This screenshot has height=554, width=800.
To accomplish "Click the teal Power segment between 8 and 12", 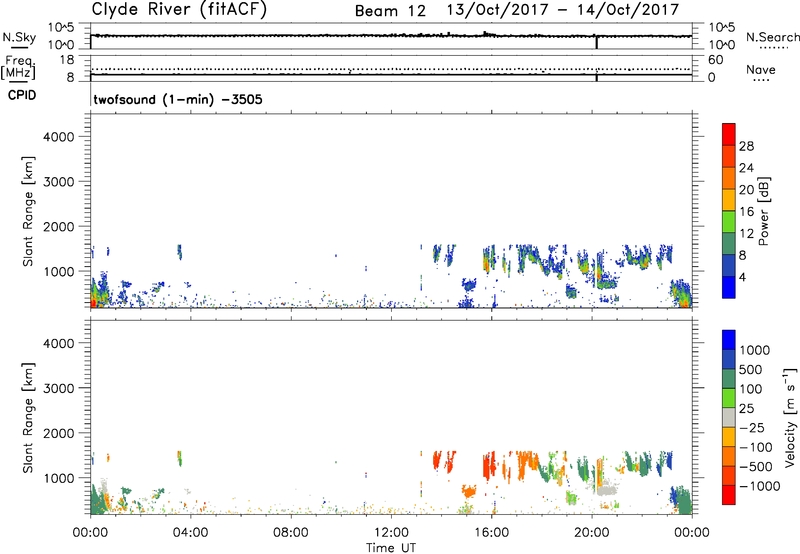I will click(729, 243).
